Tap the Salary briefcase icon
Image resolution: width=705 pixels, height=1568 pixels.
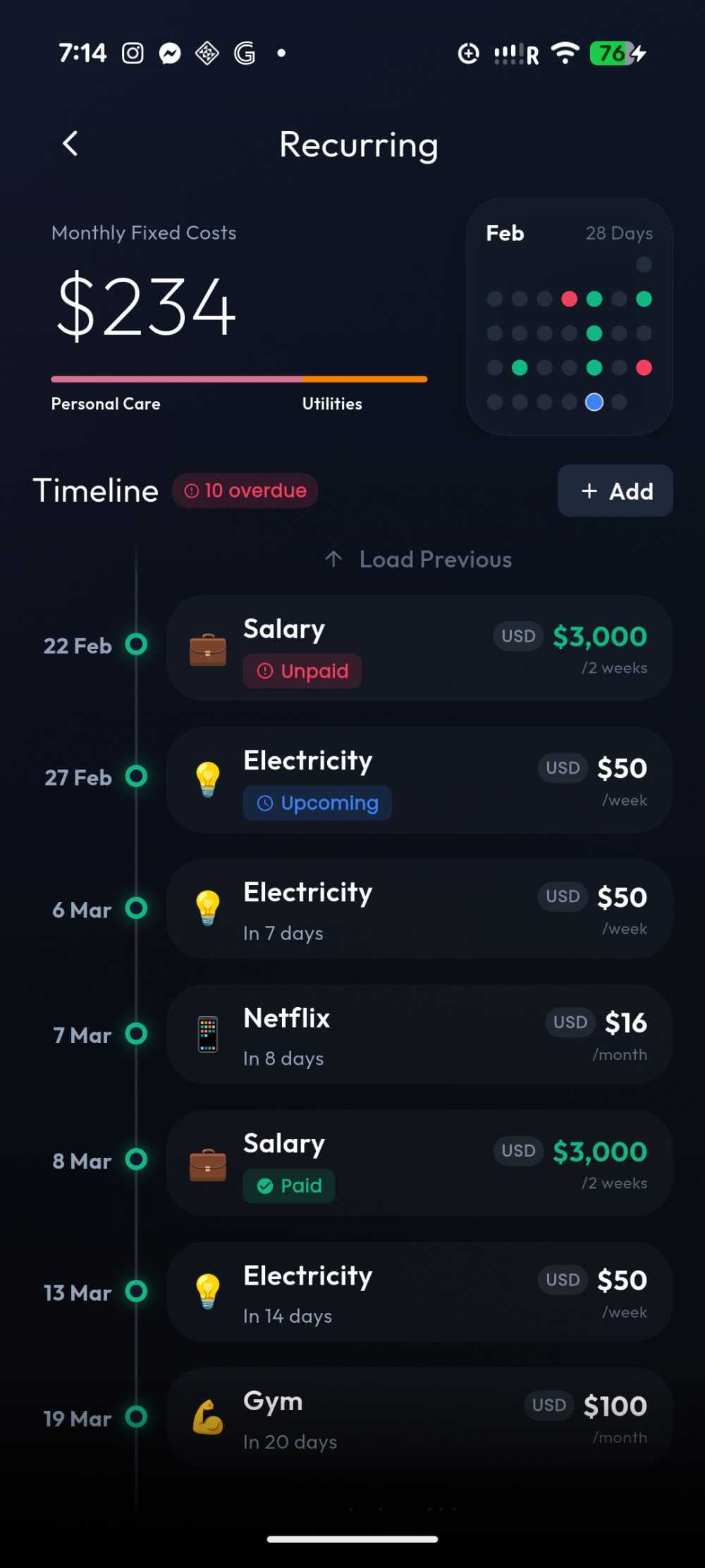tap(207, 649)
